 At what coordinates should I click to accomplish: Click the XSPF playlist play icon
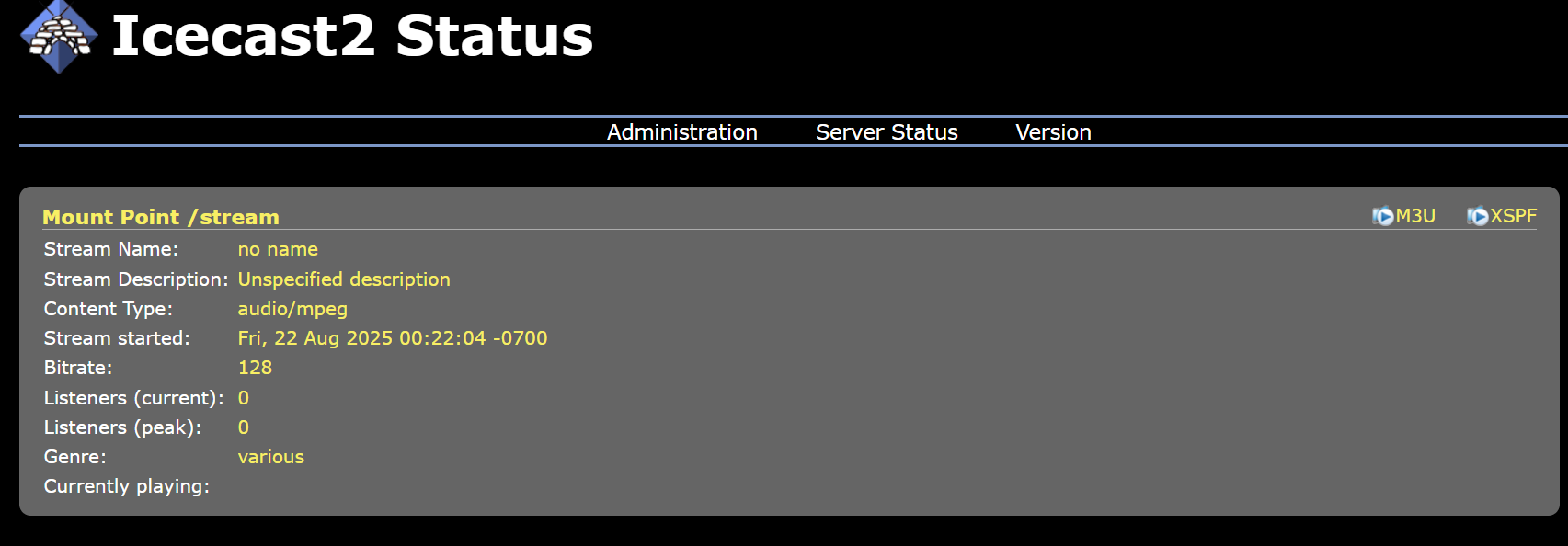tap(1477, 216)
